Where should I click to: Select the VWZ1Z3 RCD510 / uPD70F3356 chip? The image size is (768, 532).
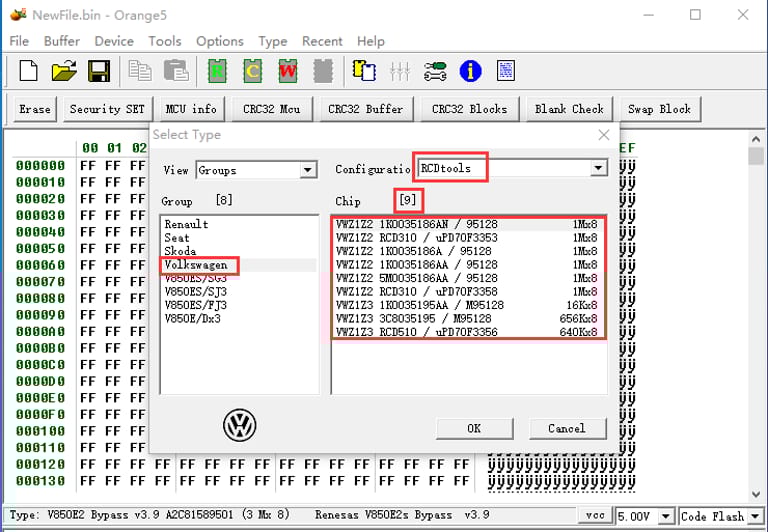468,332
